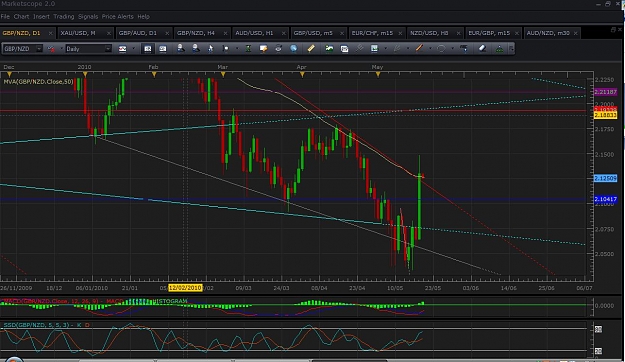Screen dimensions: 625x362
Task: Close the AUD/NZD, m30 tab
Action: [x=576, y=33]
